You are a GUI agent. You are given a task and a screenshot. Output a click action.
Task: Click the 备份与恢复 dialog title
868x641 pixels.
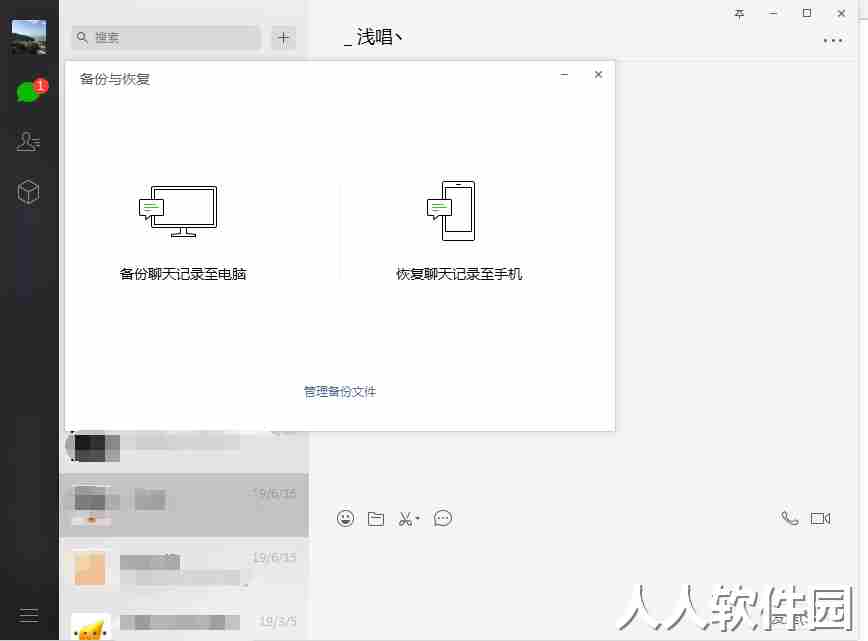(x=115, y=79)
